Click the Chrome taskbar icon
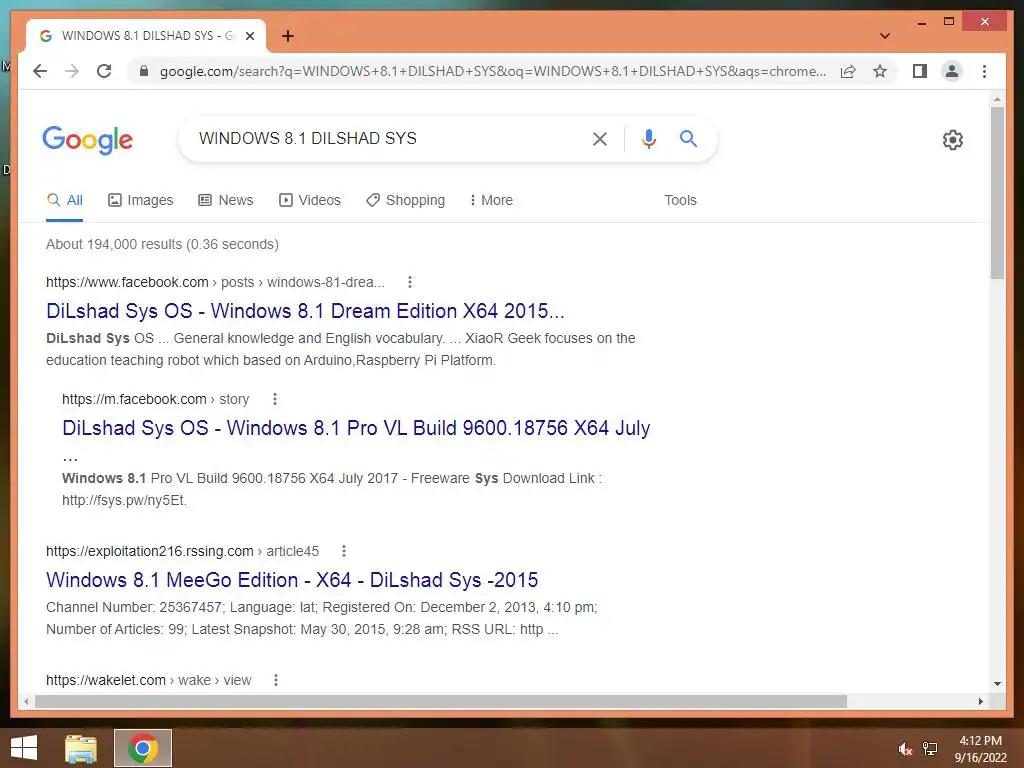Image resolution: width=1024 pixels, height=768 pixels. [143, 748]
